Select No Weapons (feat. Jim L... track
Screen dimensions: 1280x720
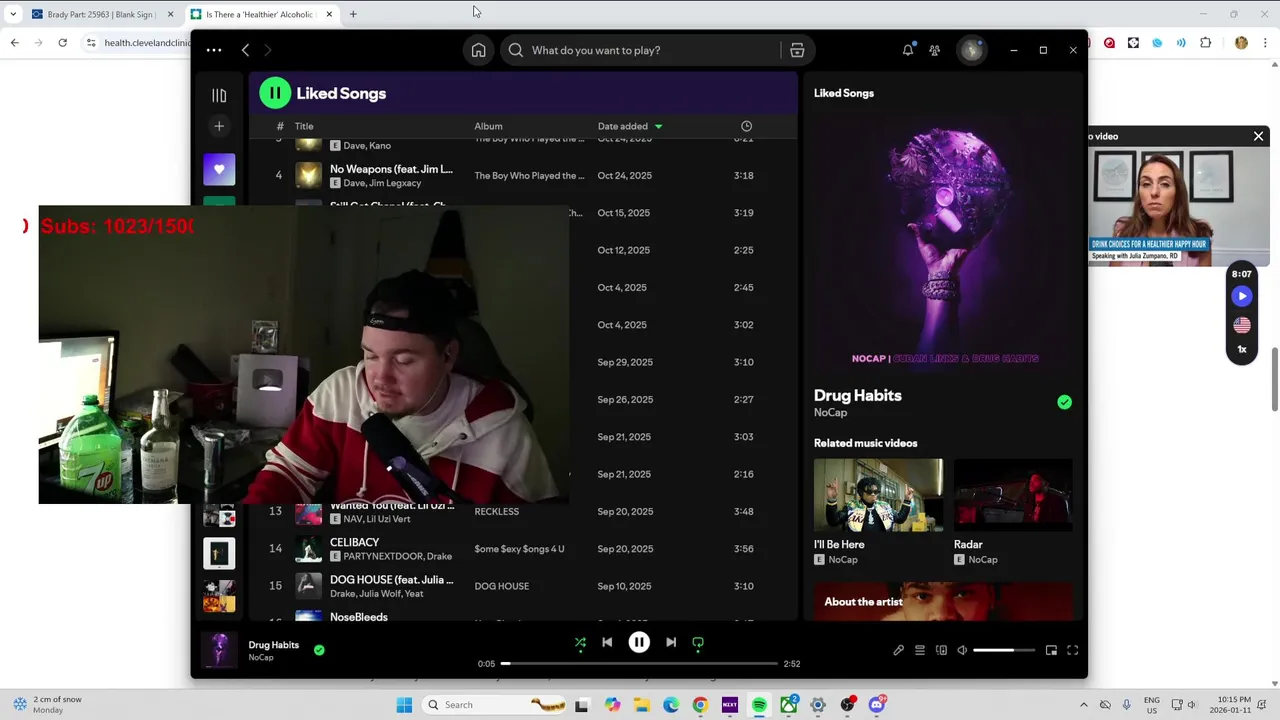391,169
